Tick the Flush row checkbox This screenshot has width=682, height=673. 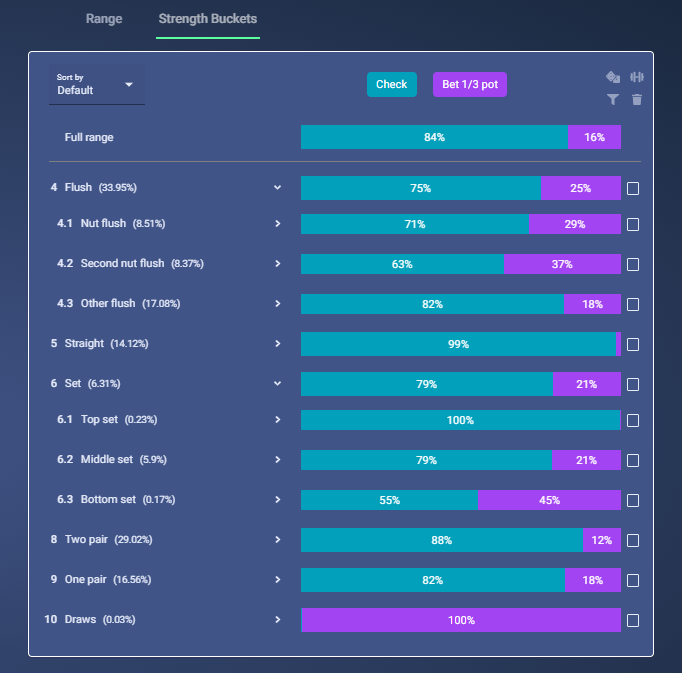pyautogui.click(x=633, y=188)
